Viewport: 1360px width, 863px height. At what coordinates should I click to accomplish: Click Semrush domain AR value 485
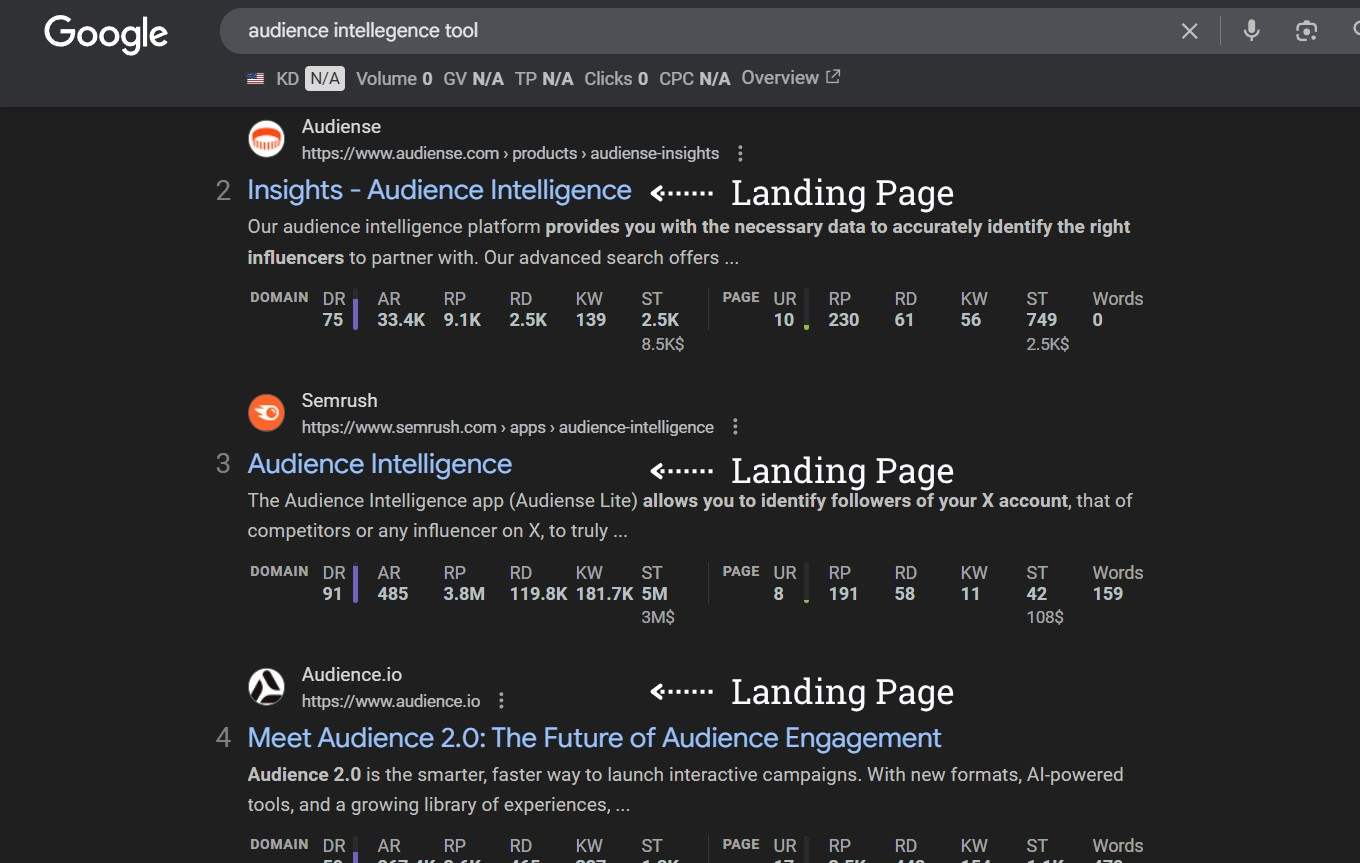(x=393, y=594)
